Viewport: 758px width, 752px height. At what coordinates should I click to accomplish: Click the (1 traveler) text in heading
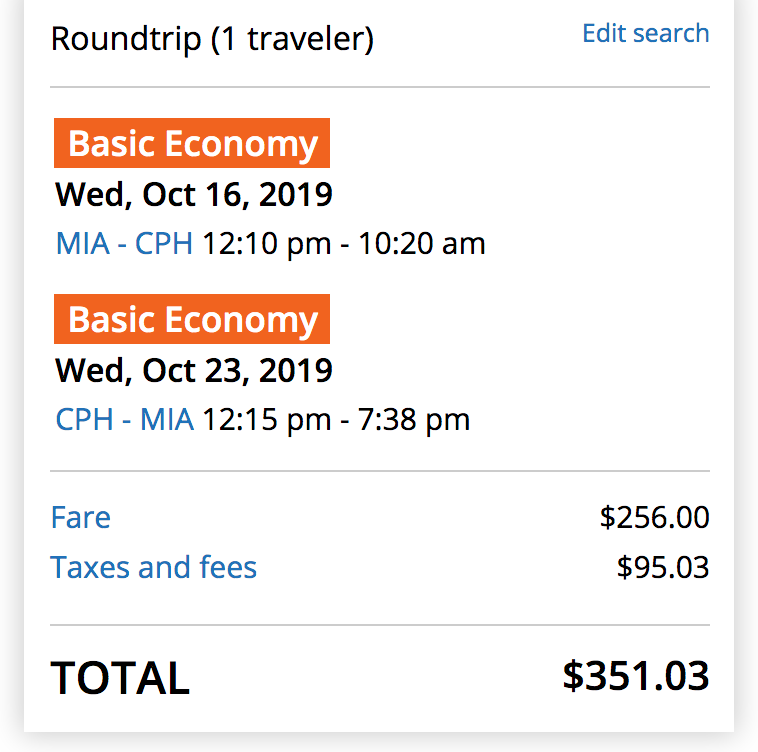pyautogui.click(x=292, y=39)
